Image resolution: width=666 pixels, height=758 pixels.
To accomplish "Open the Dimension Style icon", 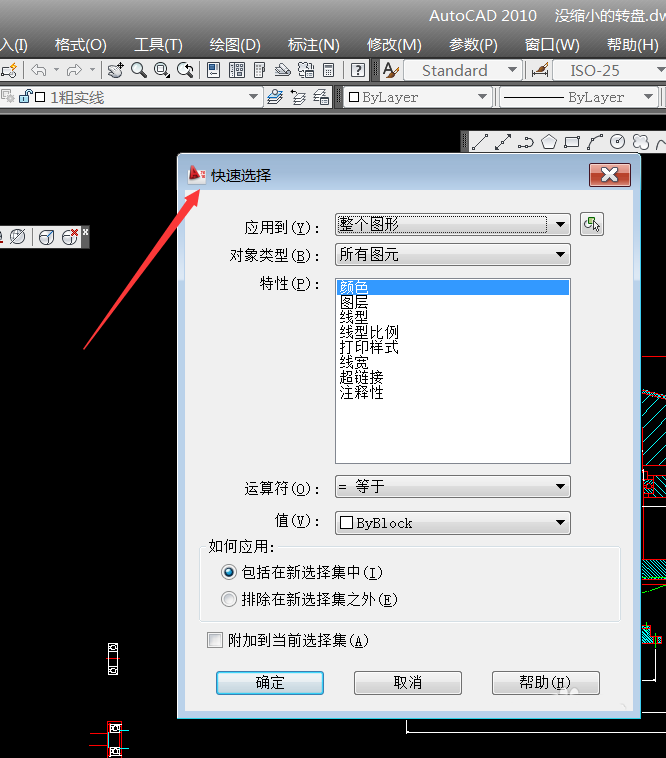I will [x=540, y=71].
